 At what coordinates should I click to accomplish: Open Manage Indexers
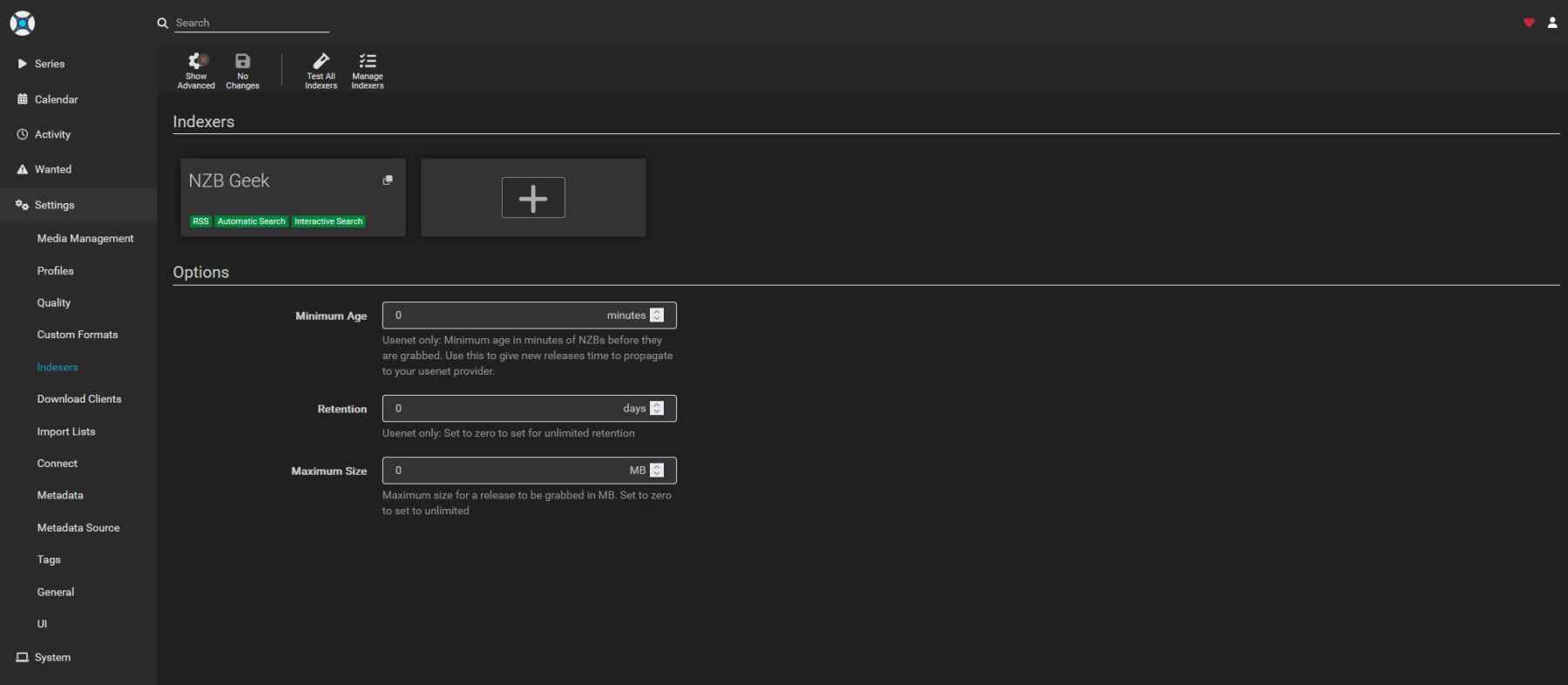368,70
